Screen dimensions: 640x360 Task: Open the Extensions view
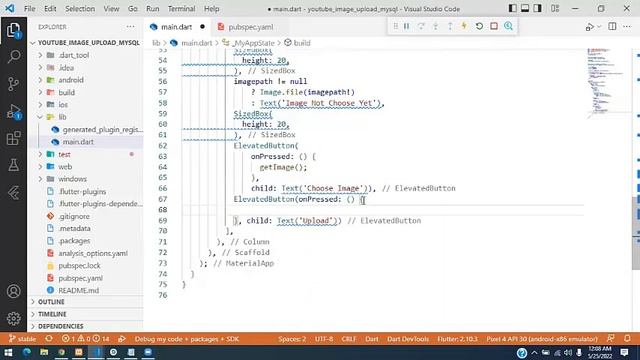coord(13,138)
